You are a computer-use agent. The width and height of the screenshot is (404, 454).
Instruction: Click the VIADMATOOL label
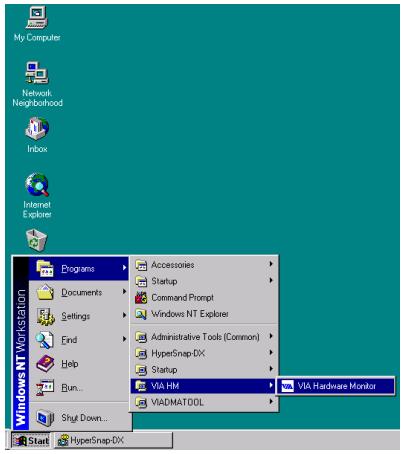[x=177, y=402]
